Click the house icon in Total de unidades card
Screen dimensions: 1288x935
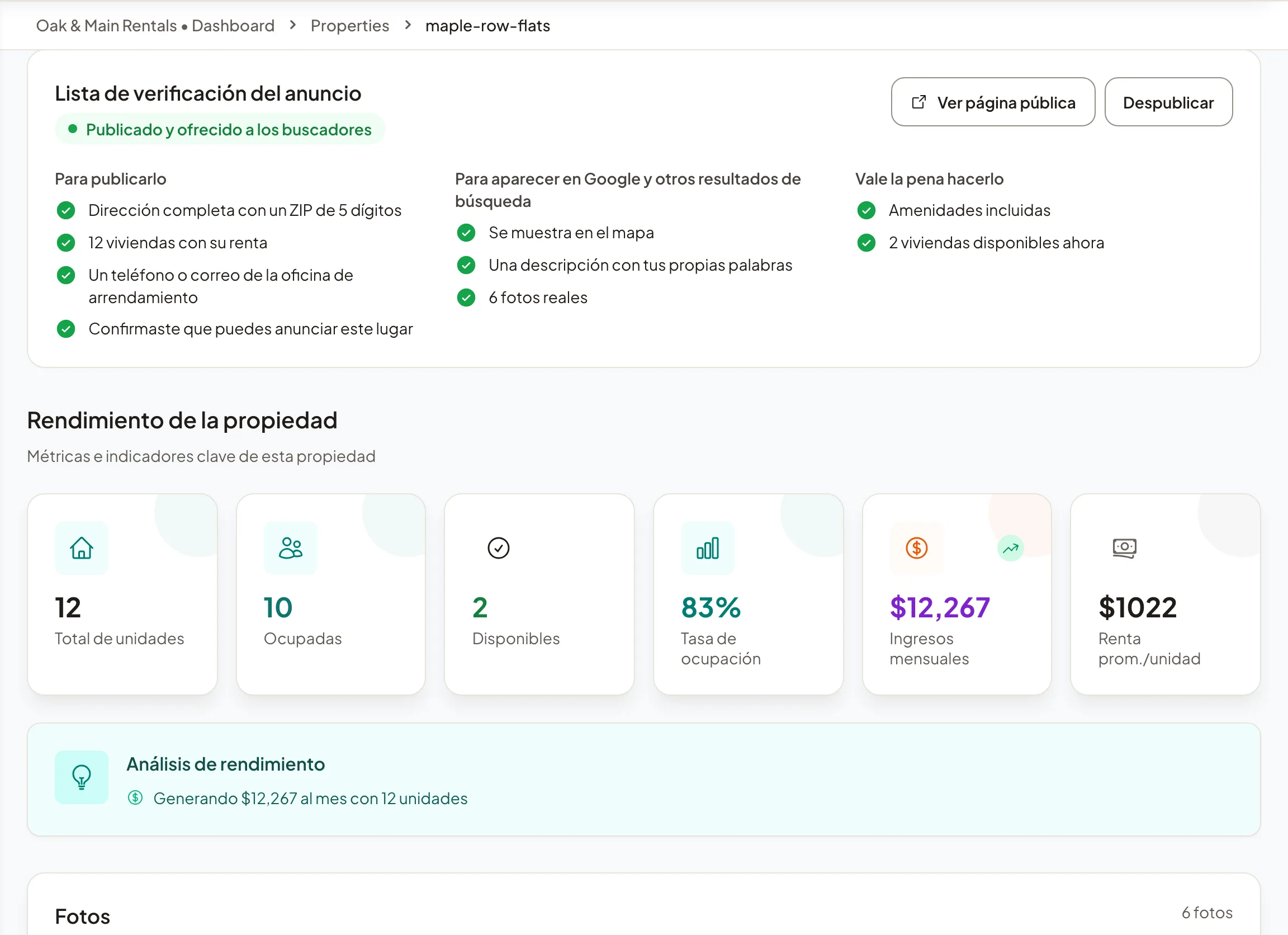point(81,548)
